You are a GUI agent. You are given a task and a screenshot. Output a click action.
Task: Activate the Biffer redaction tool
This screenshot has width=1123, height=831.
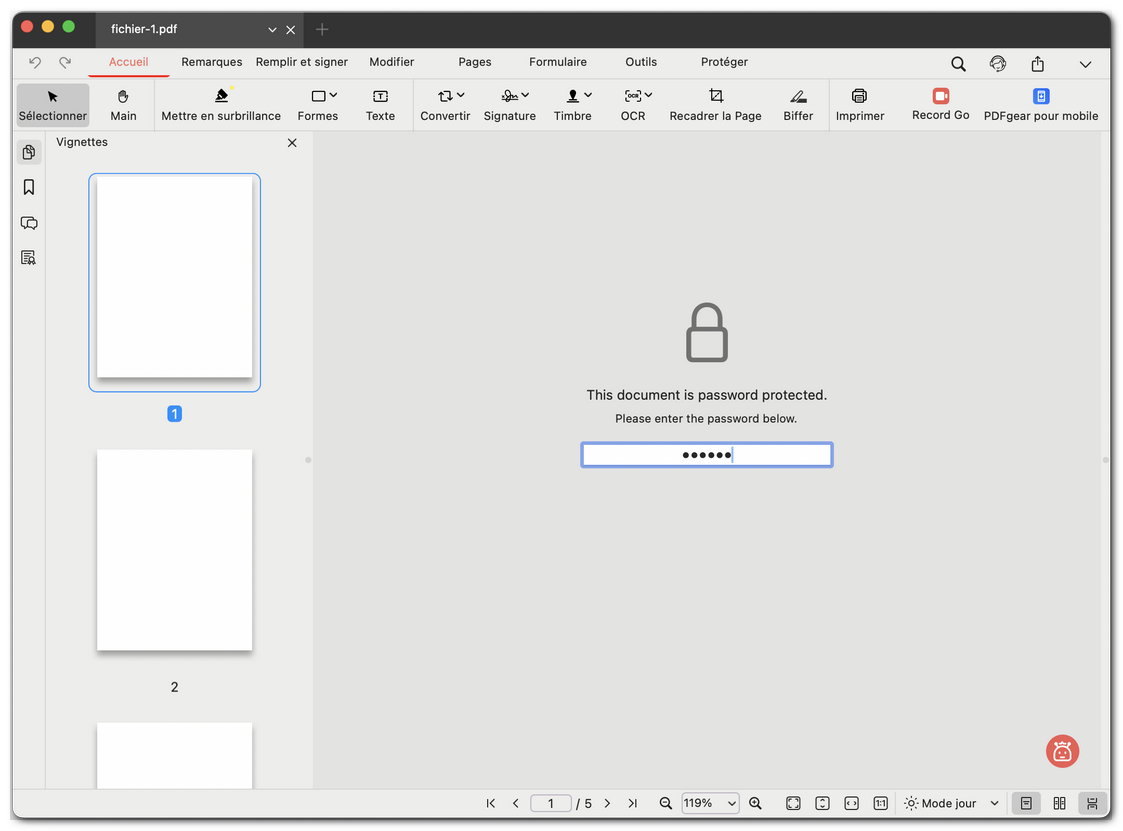pos(797,104)
